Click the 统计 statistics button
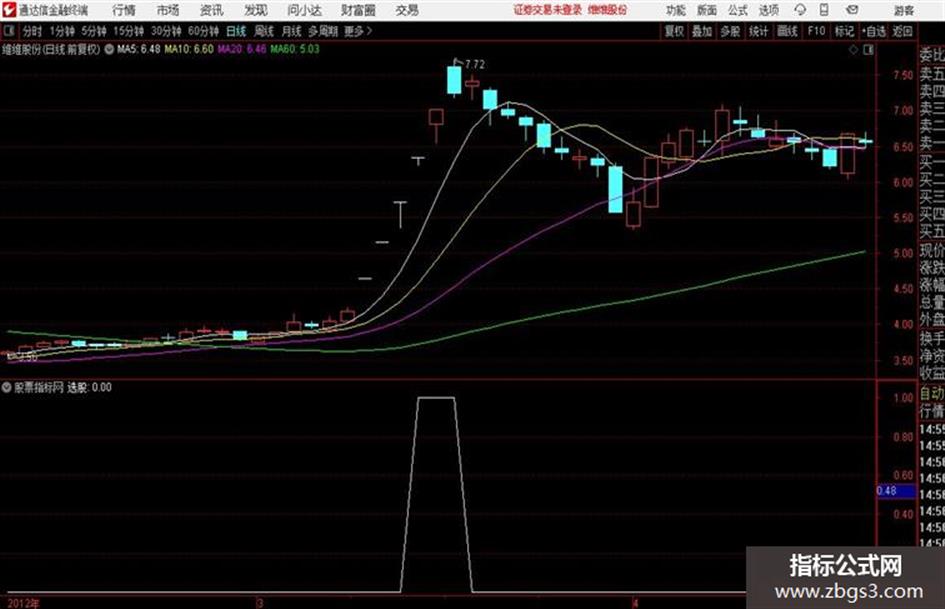The image size is (945, 609). point(759,31)
